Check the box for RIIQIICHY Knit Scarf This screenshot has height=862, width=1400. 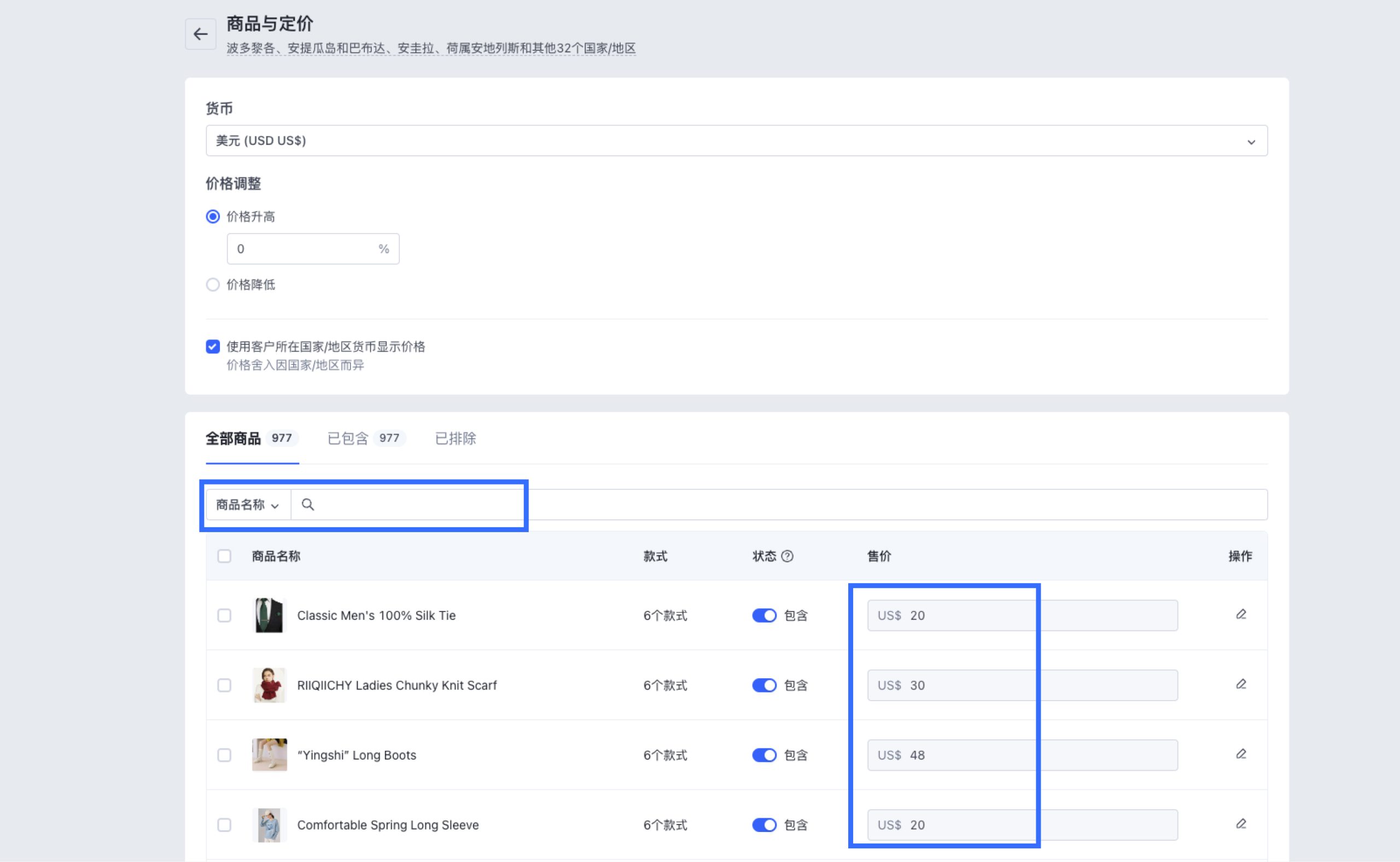pos(224,685)
